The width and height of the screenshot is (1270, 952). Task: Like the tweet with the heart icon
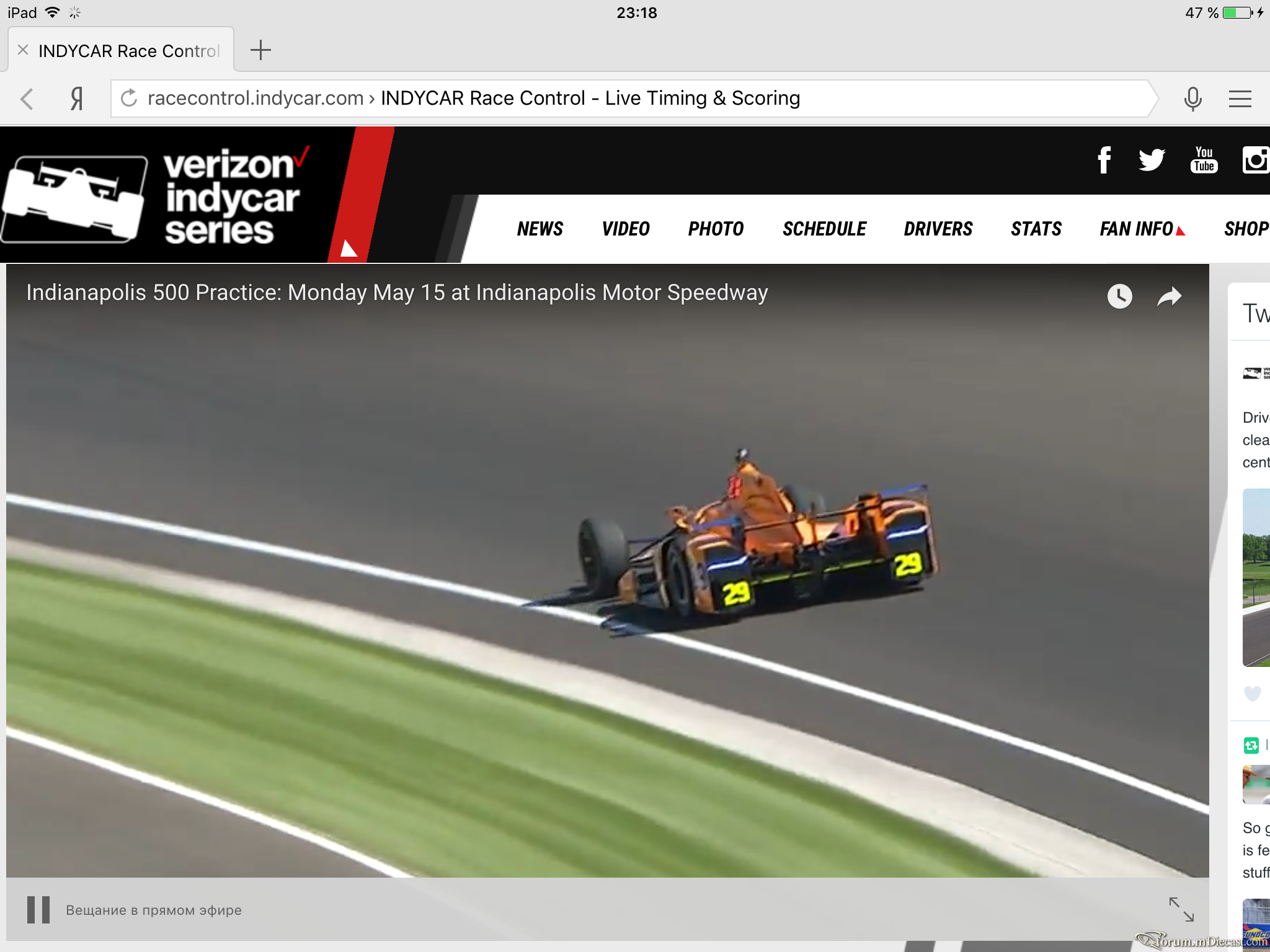click(x=1253, y=694)
